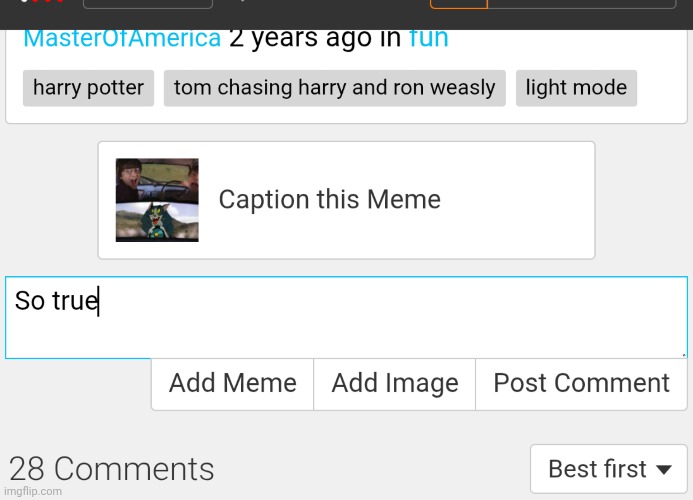Click the top bar search field
693x500 pixels.
tap(148, 4)
